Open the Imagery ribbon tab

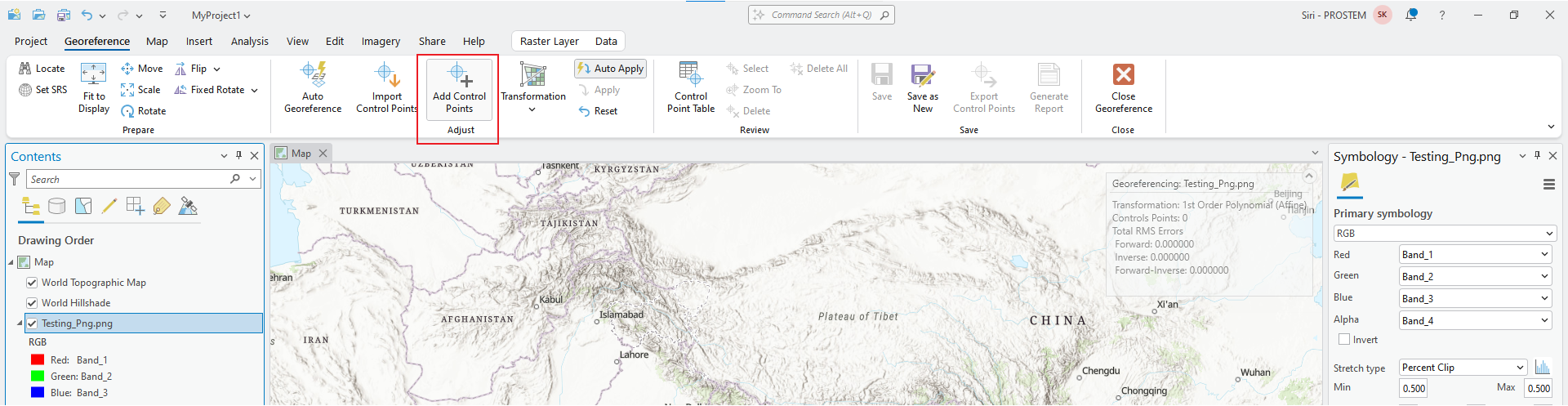381,41
